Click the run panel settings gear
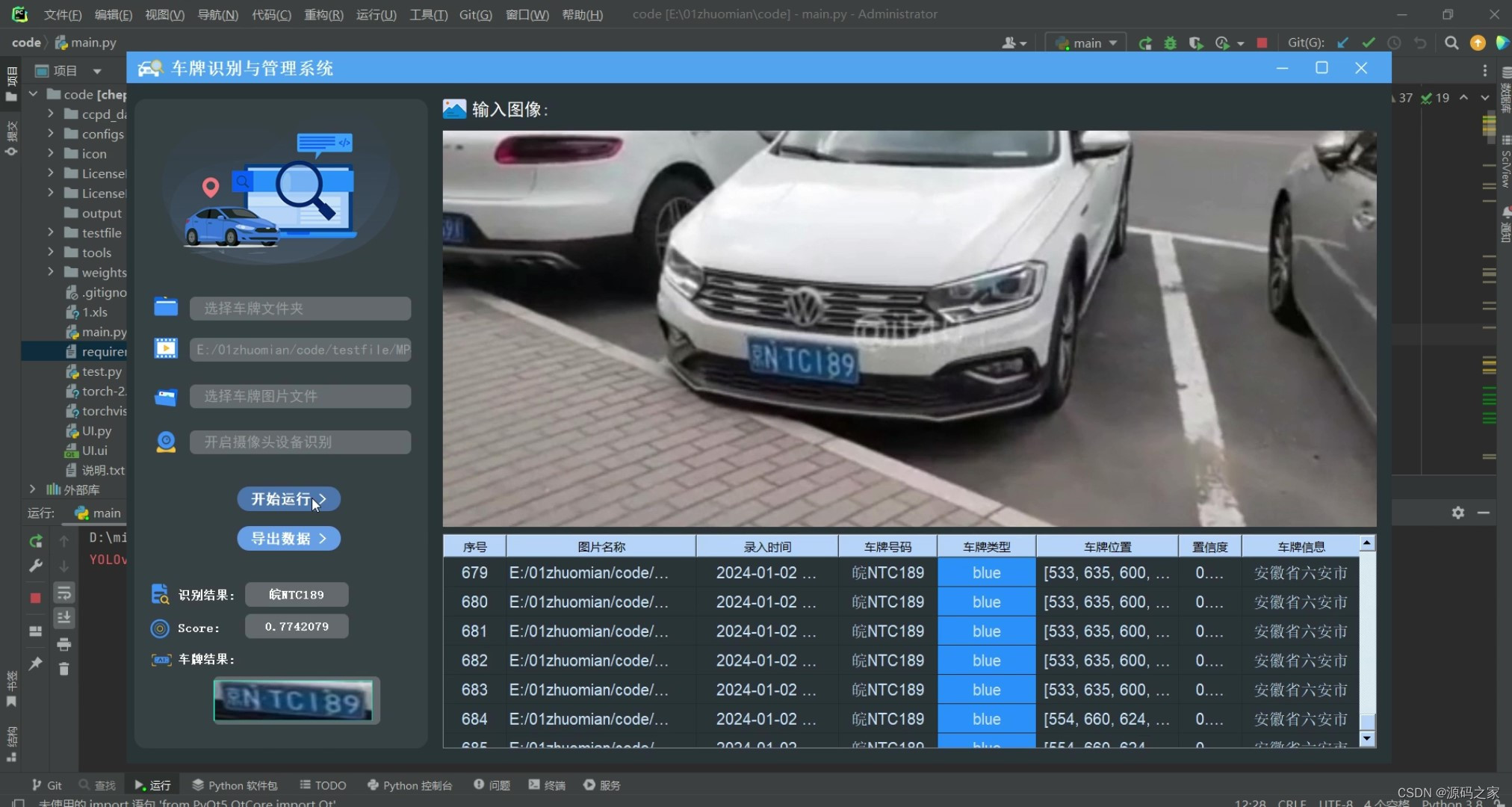The width and height of the screenshot is (1512, 807). (1457, 513)
